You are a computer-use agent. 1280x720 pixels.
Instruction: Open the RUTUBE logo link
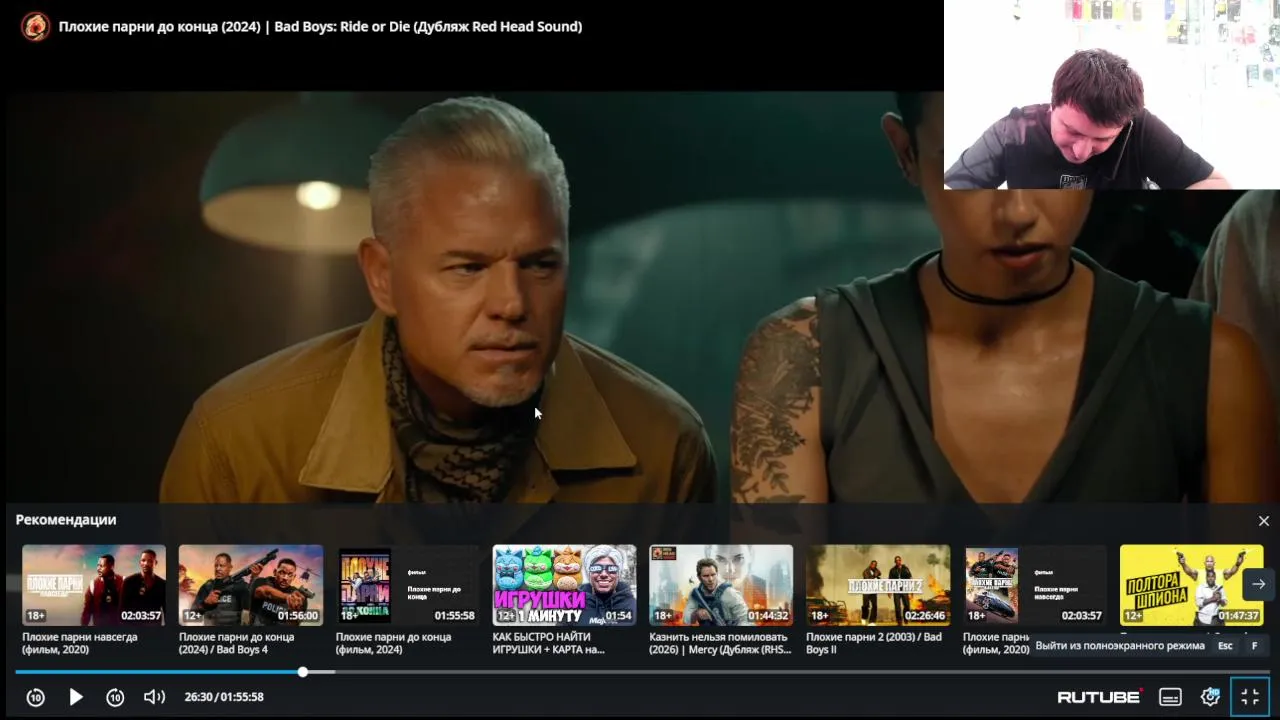(1100, 696)
